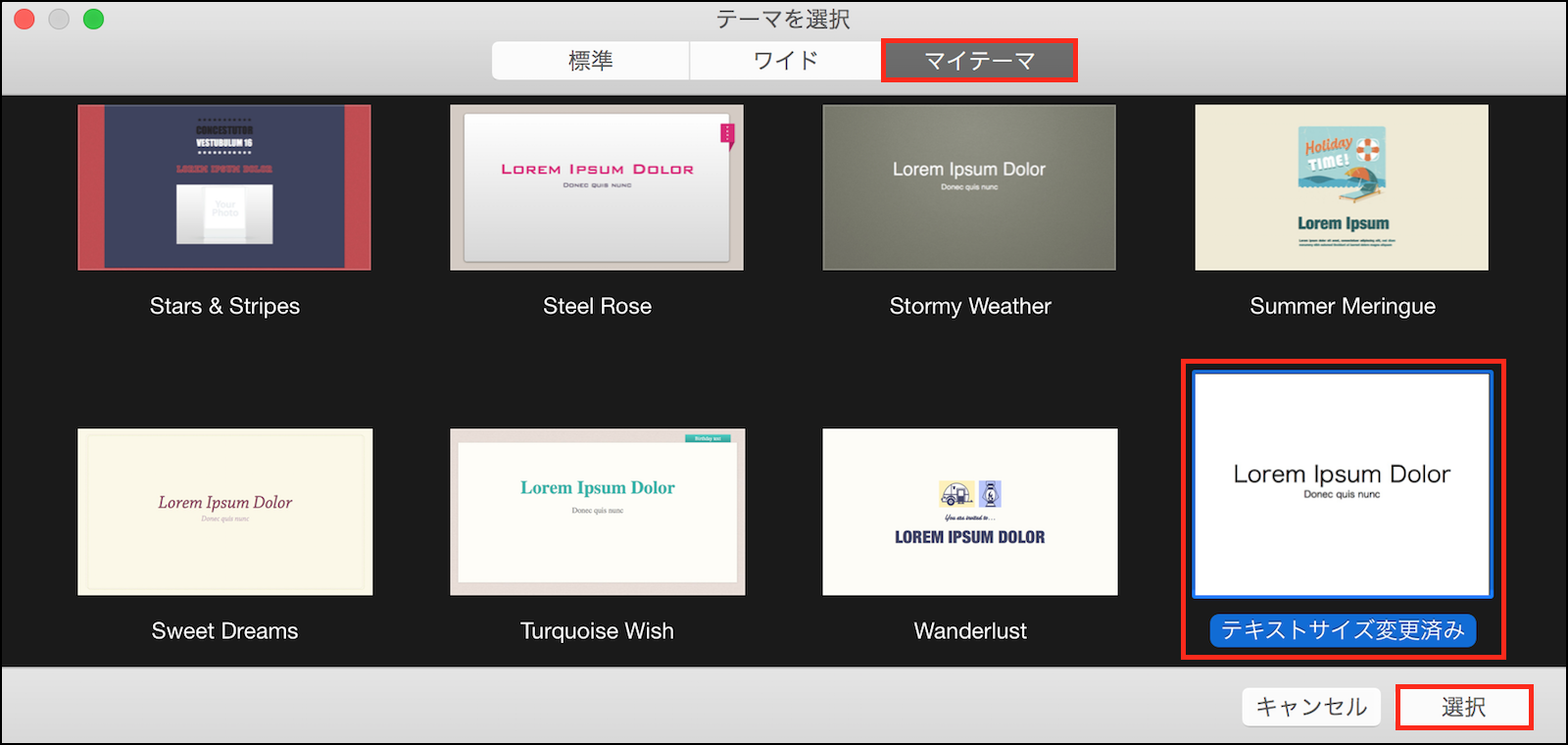The image size is (1568, 745).
Task: Click the Steel Rose label
Action: (x=598, y=306)
